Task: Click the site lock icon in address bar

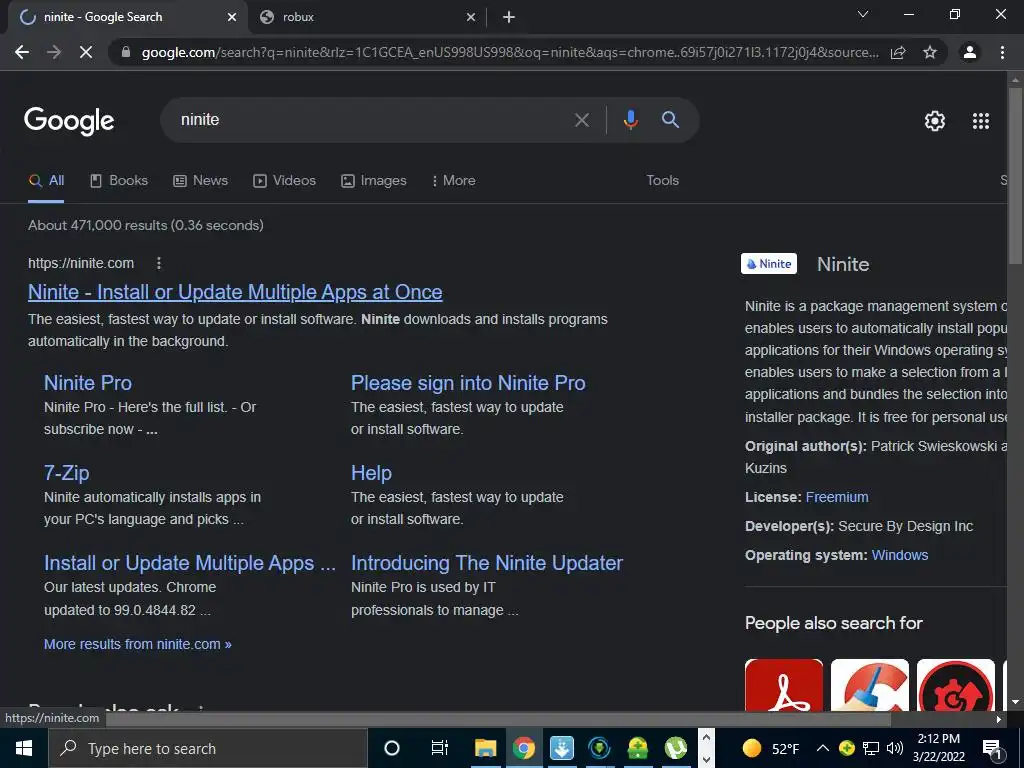Action: pos(126,52)
